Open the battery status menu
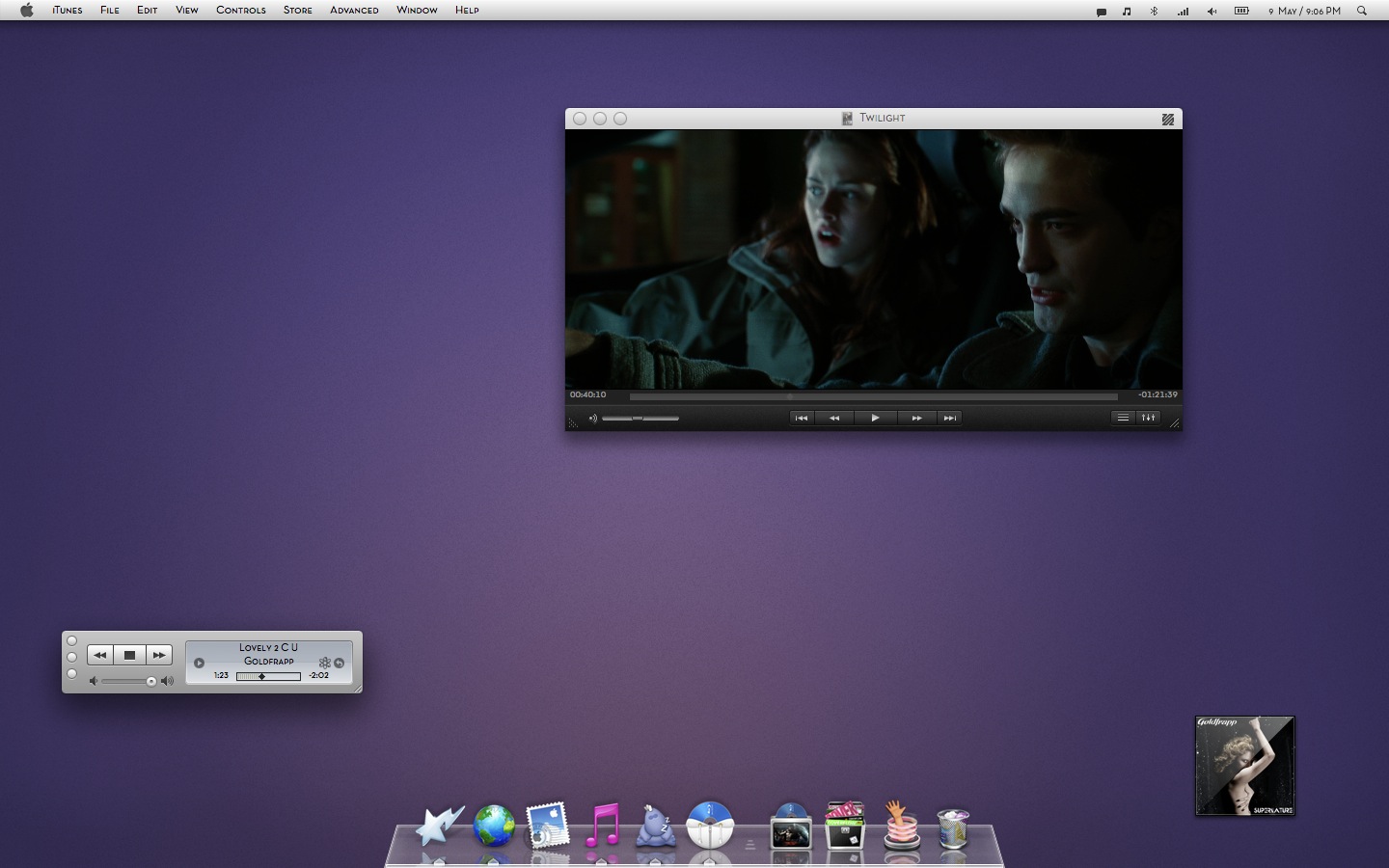The height and width of the screenshot is (868, 1389). (x=1242, y=12)
